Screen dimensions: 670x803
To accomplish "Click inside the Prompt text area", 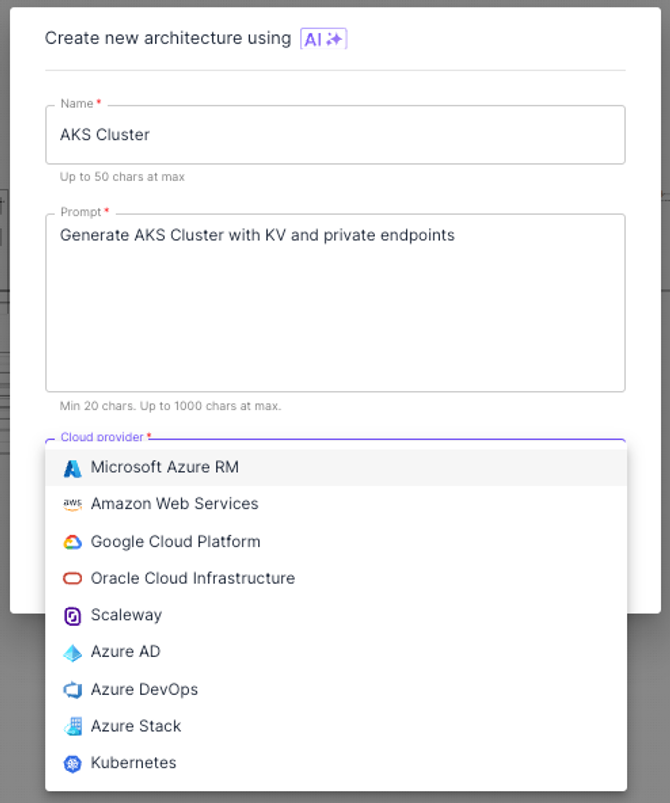I will pos(335,310).
